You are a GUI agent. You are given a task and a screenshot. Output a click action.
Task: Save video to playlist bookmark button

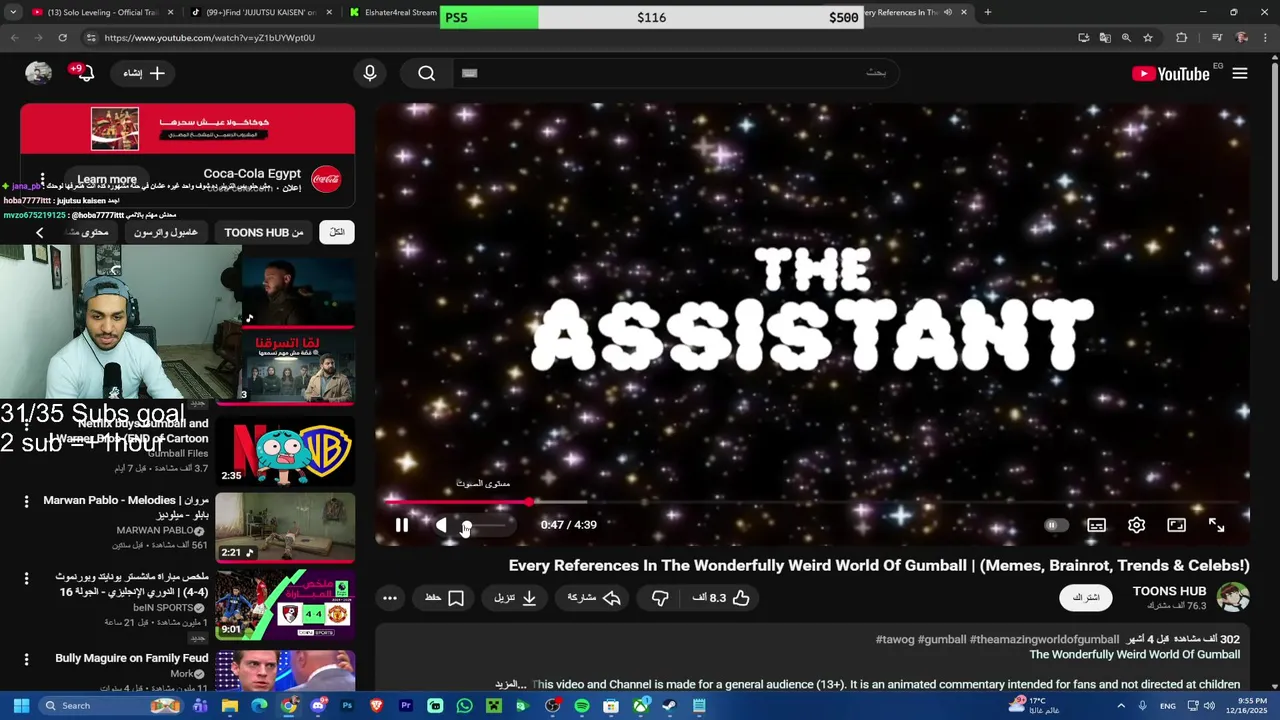444,598
